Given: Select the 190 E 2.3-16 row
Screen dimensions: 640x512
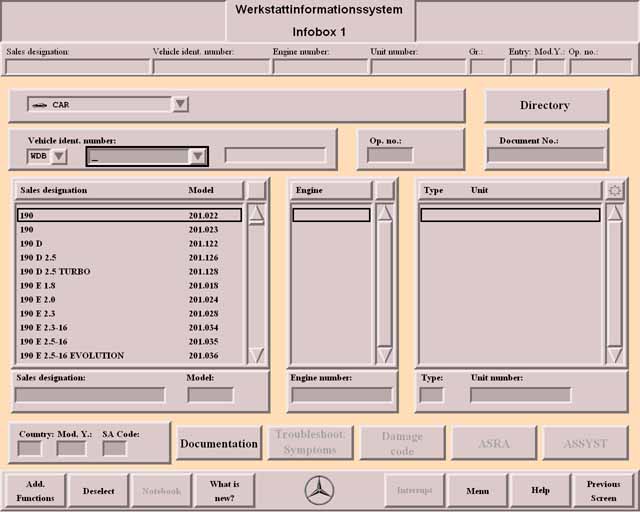Looking at the screenshot, I should click(x=129, y=327).
